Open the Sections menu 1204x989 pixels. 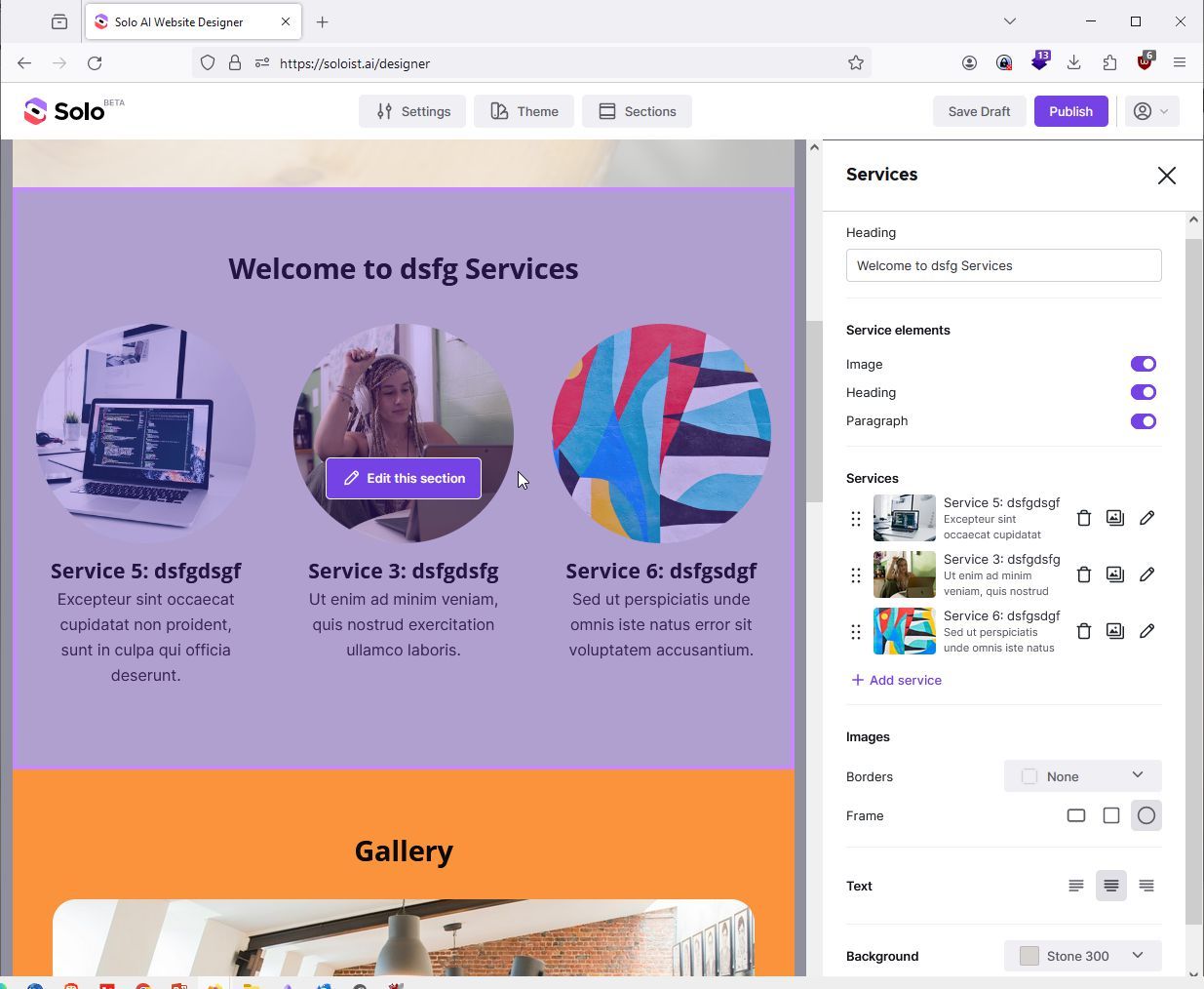tap(637, 111)
